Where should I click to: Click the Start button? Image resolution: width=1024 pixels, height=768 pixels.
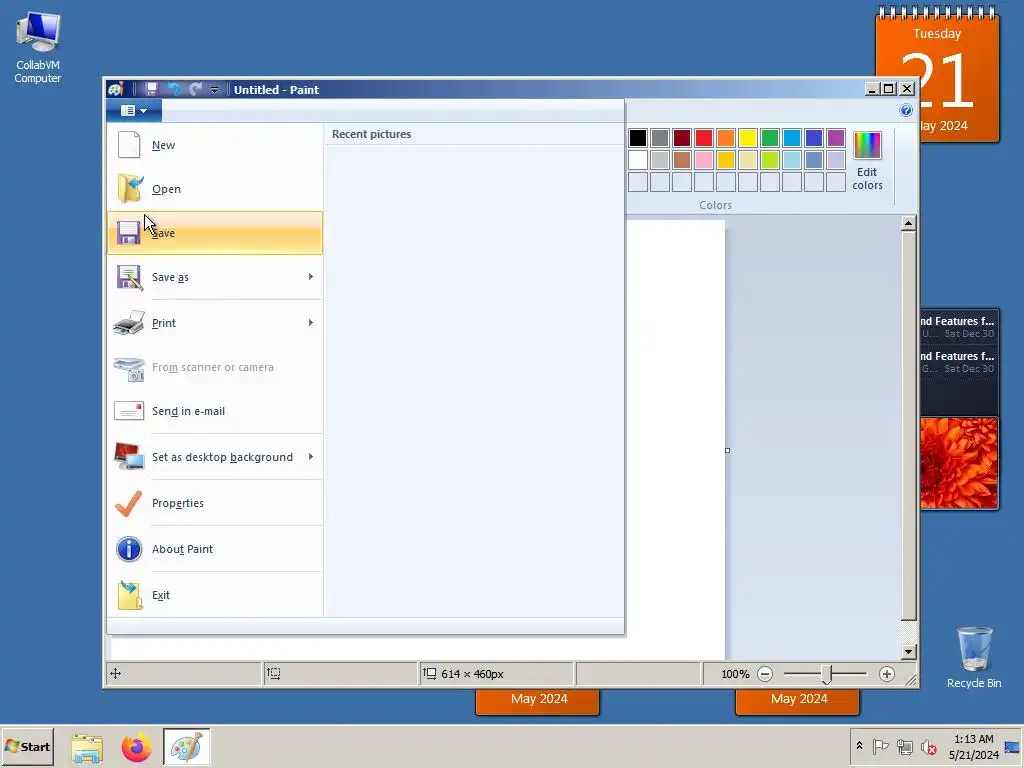pyautogui.click(x=27, y=747)
